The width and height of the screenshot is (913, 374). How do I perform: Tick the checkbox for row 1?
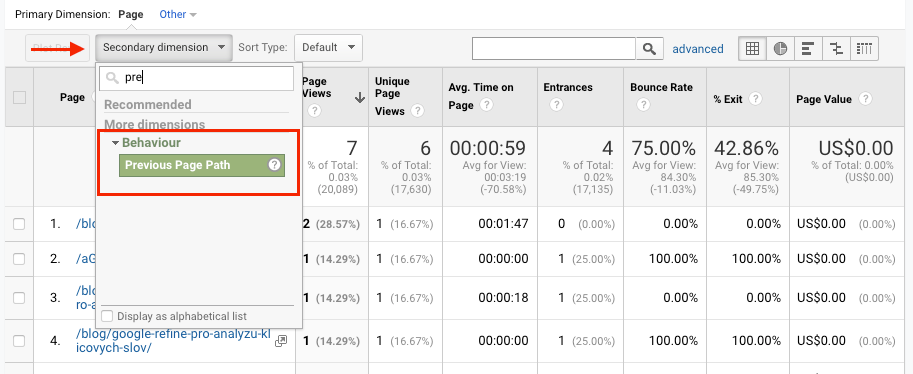pos(19,224)
